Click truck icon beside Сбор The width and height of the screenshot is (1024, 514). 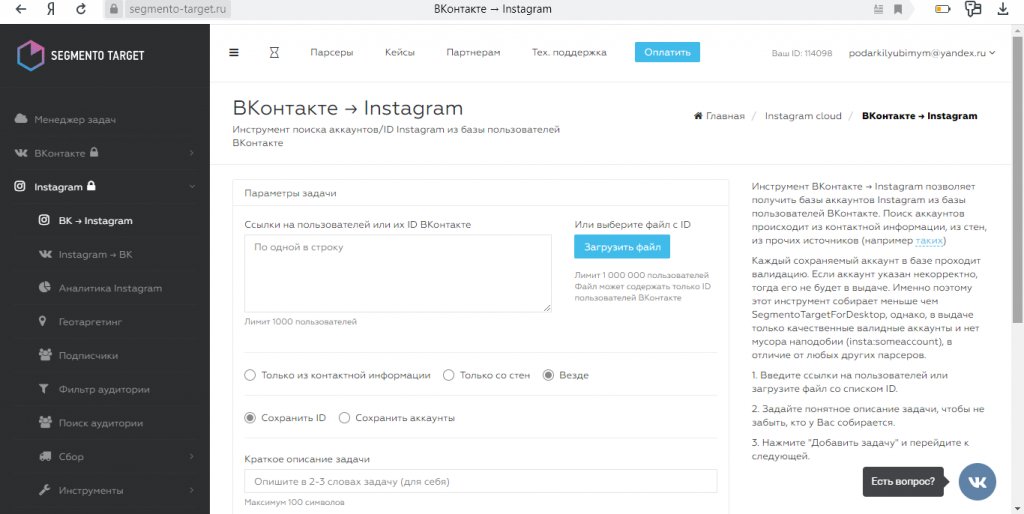(x=45, y=456)
